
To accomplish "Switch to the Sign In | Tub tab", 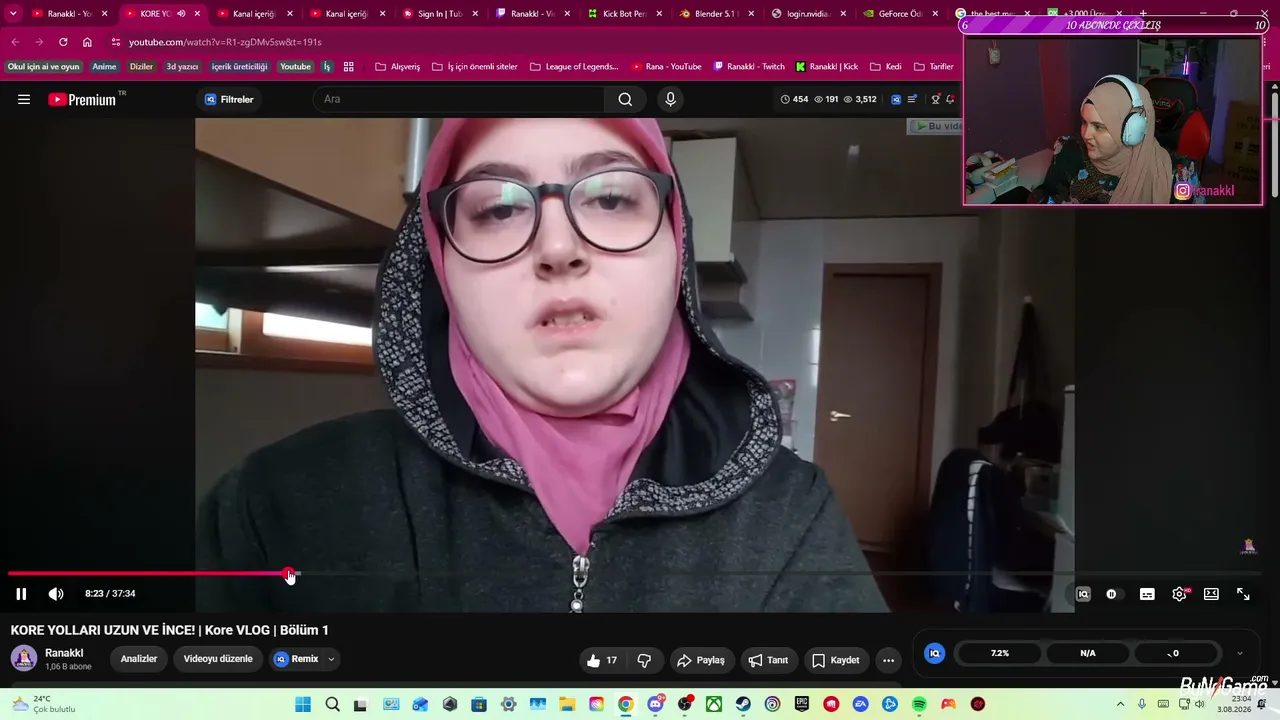I will click(441, 14).
